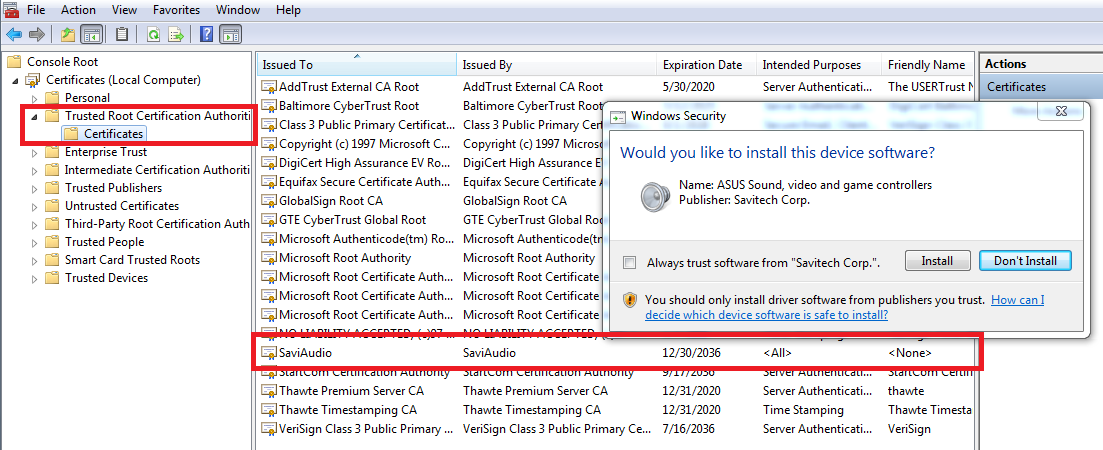Image resolution: width=1103 pixels, height=450 pixels.
Task: Click the Console Root folder icon
Action: [14, 62]
